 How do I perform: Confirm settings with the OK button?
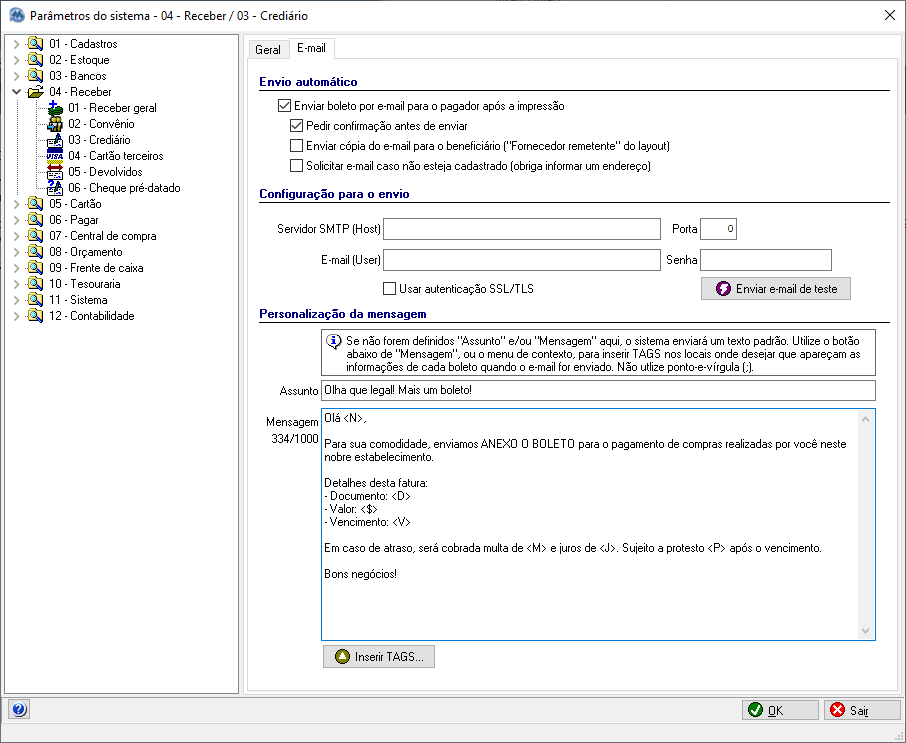[x=780, y=710]
